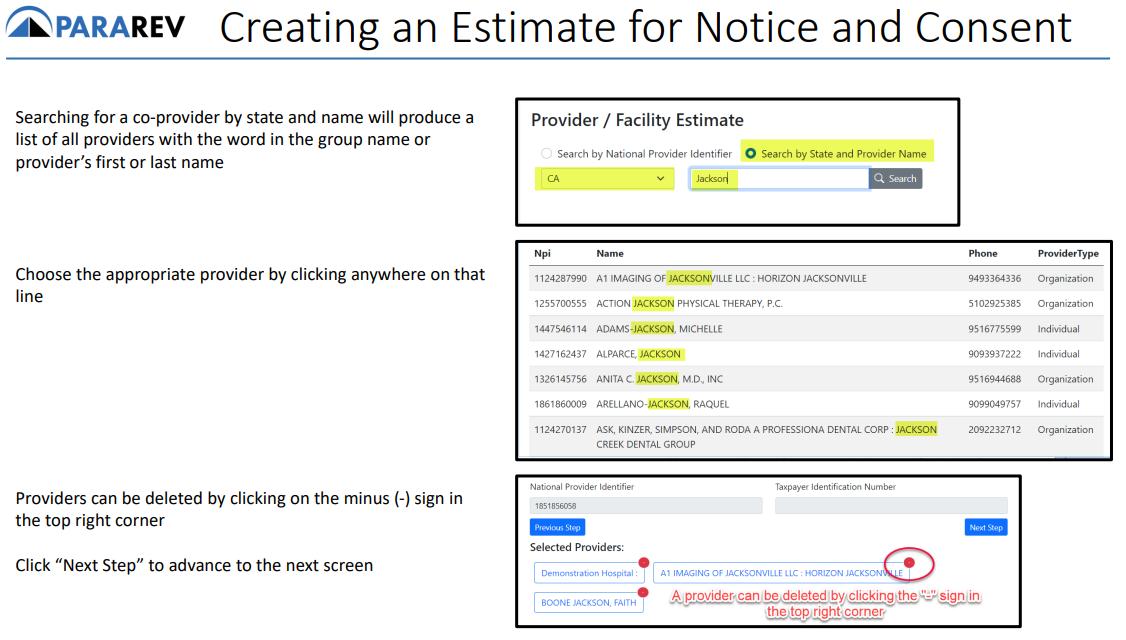1126x640 pixels.
Task: Click the provider name field containing Jackson
Action: click(x=779, y=179)
